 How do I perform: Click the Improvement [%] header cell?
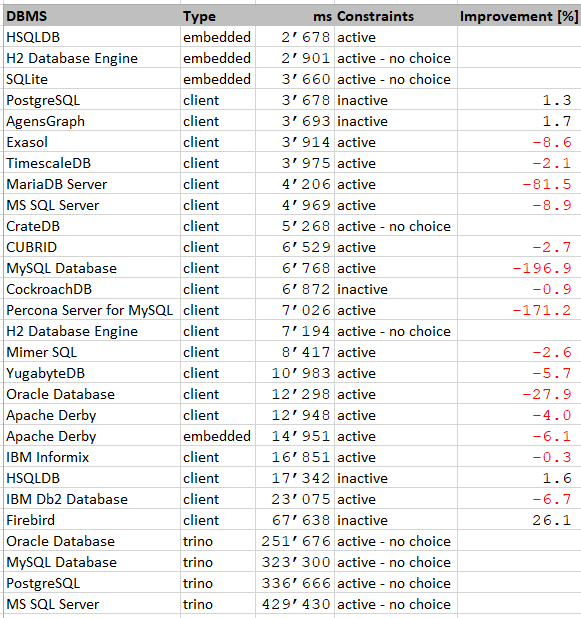(519, 16)
